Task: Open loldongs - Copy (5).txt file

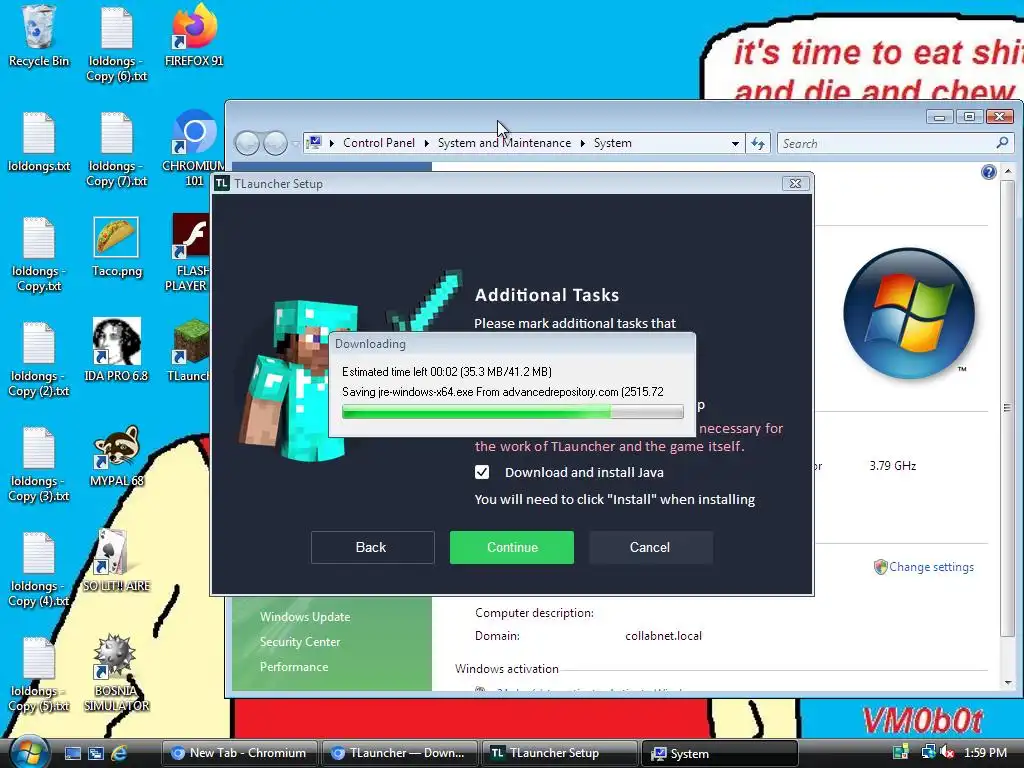Action: 39,675
